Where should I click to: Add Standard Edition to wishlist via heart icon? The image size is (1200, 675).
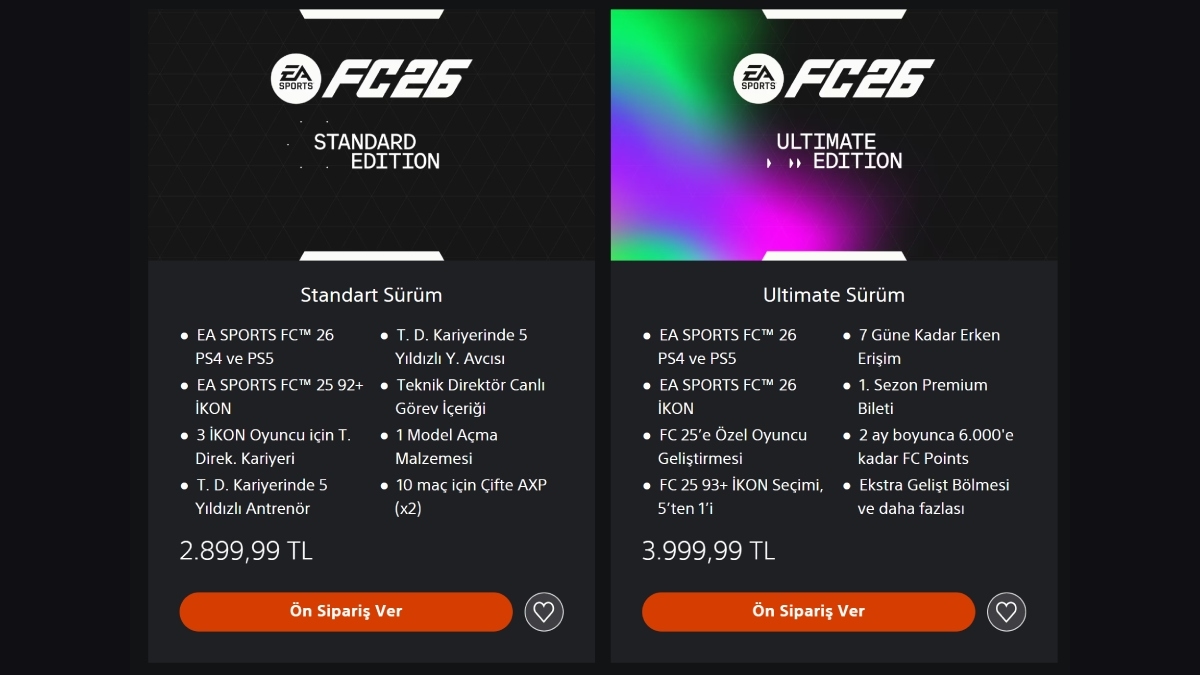click(x=544, y=611)
